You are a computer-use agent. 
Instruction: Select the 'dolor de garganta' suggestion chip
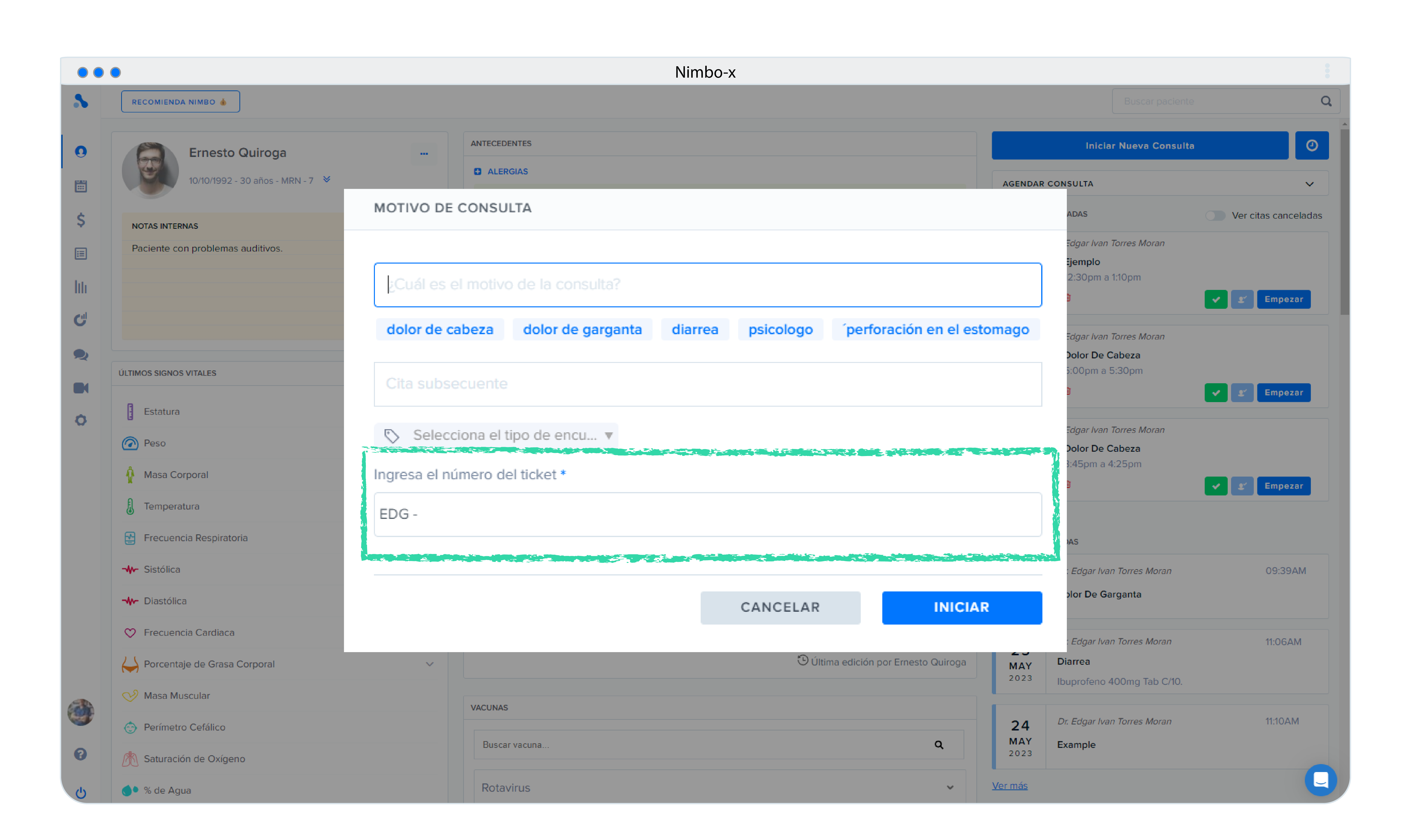coord(582,329)
